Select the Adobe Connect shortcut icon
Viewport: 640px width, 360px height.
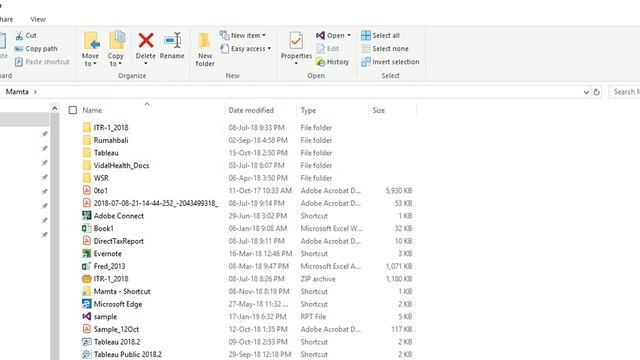click(x=87, y=216)
